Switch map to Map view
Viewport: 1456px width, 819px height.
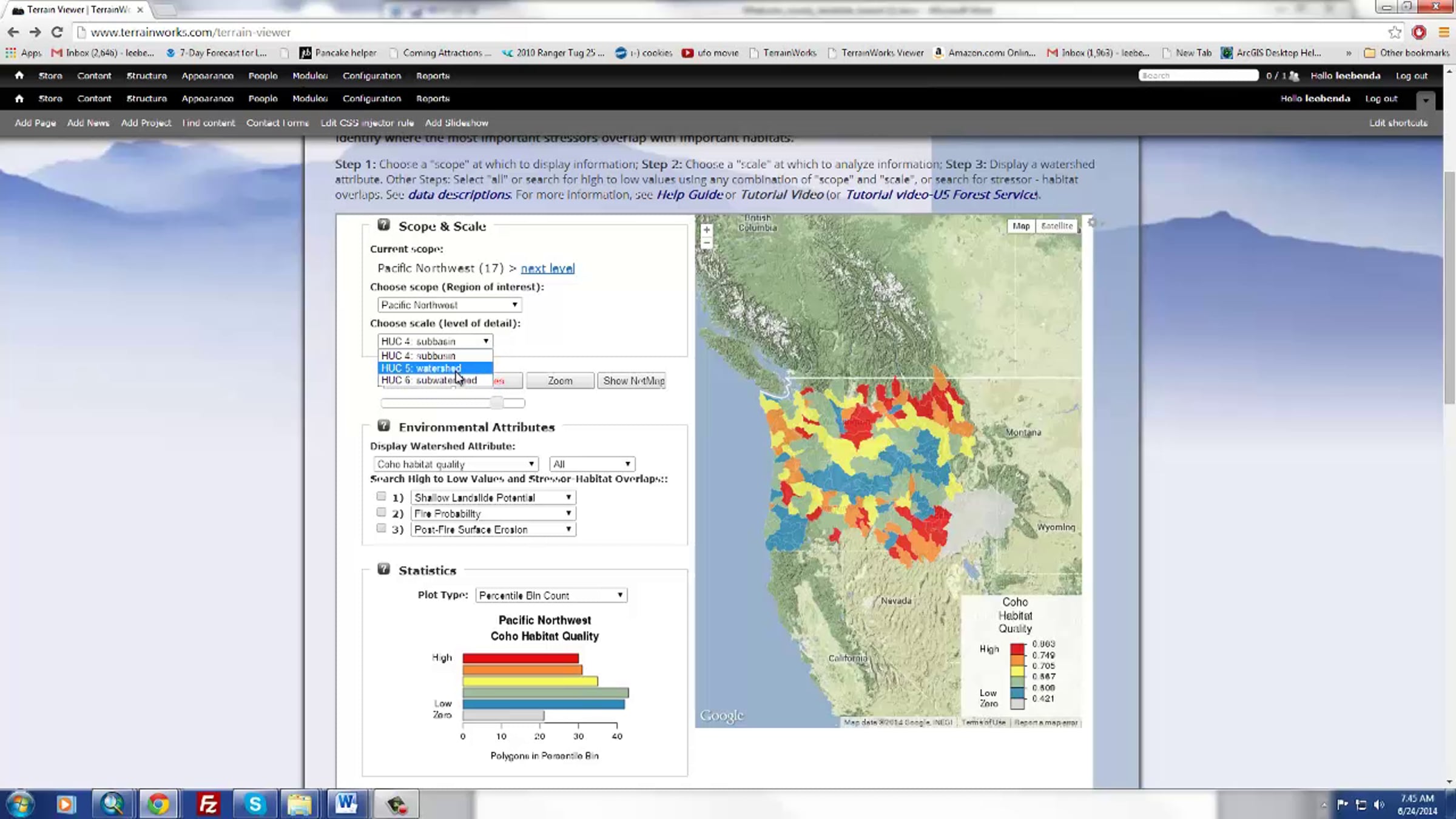click(x=1021, y=226)
